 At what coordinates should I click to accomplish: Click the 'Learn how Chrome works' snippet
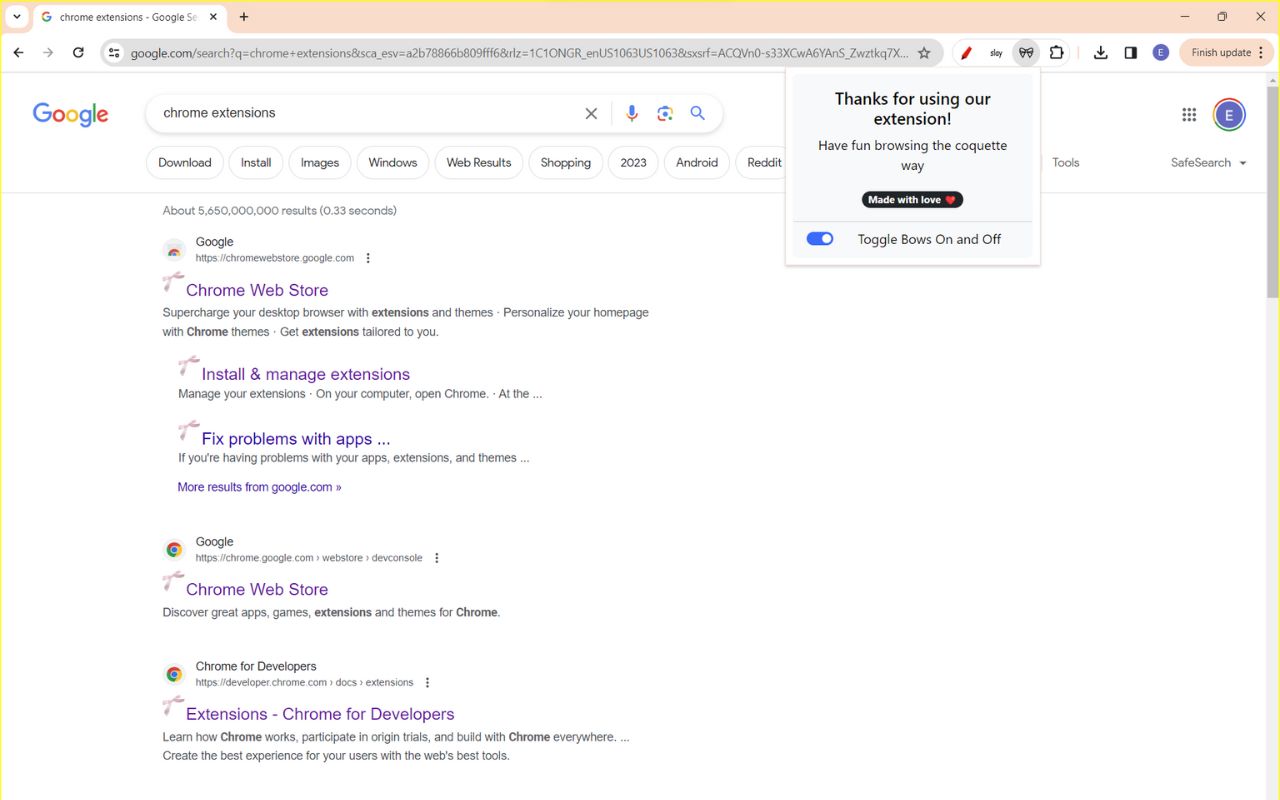396,747
